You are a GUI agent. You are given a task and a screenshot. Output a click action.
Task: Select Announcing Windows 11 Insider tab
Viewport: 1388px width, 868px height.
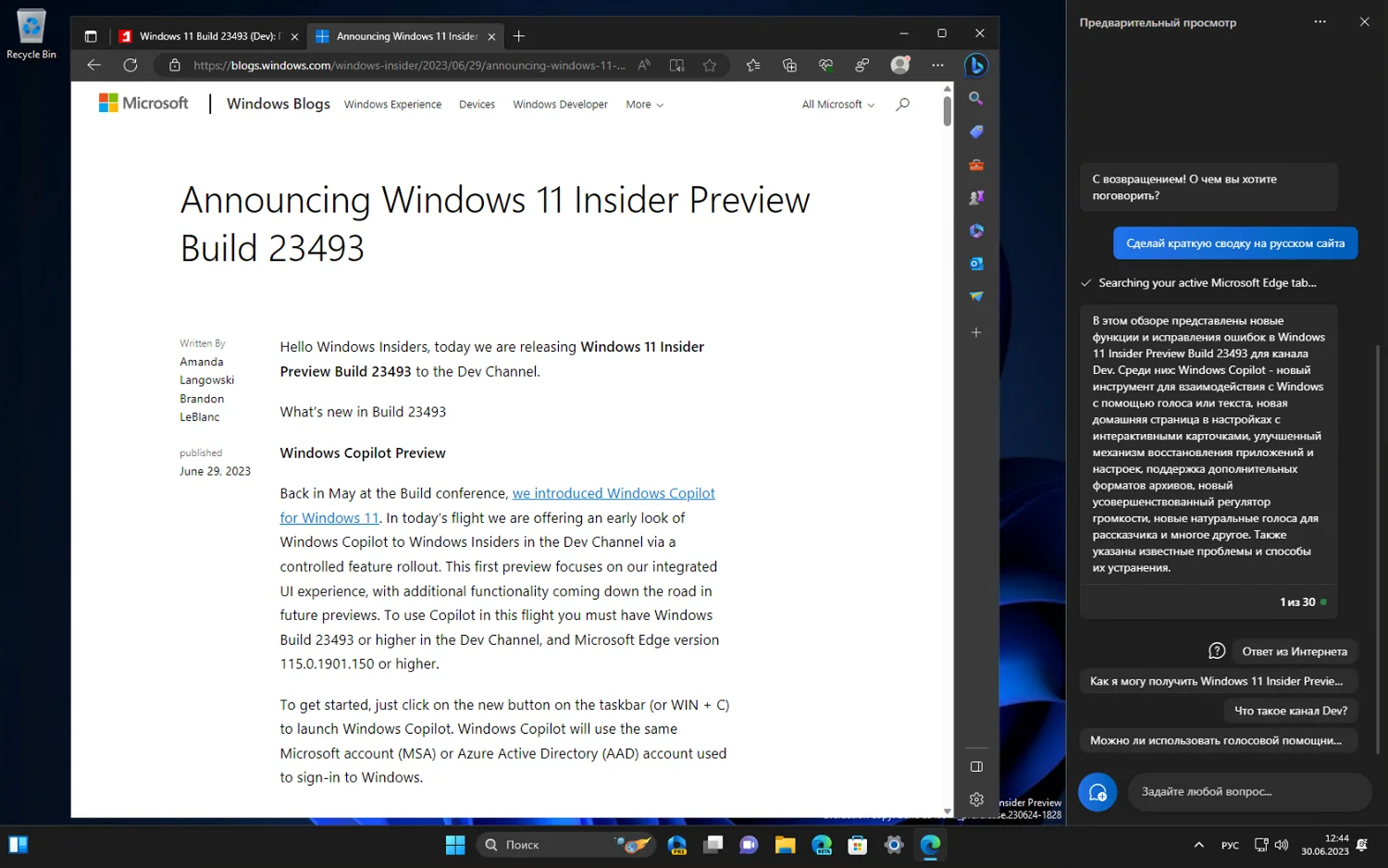pyautogui.click(x=405, y=36)
